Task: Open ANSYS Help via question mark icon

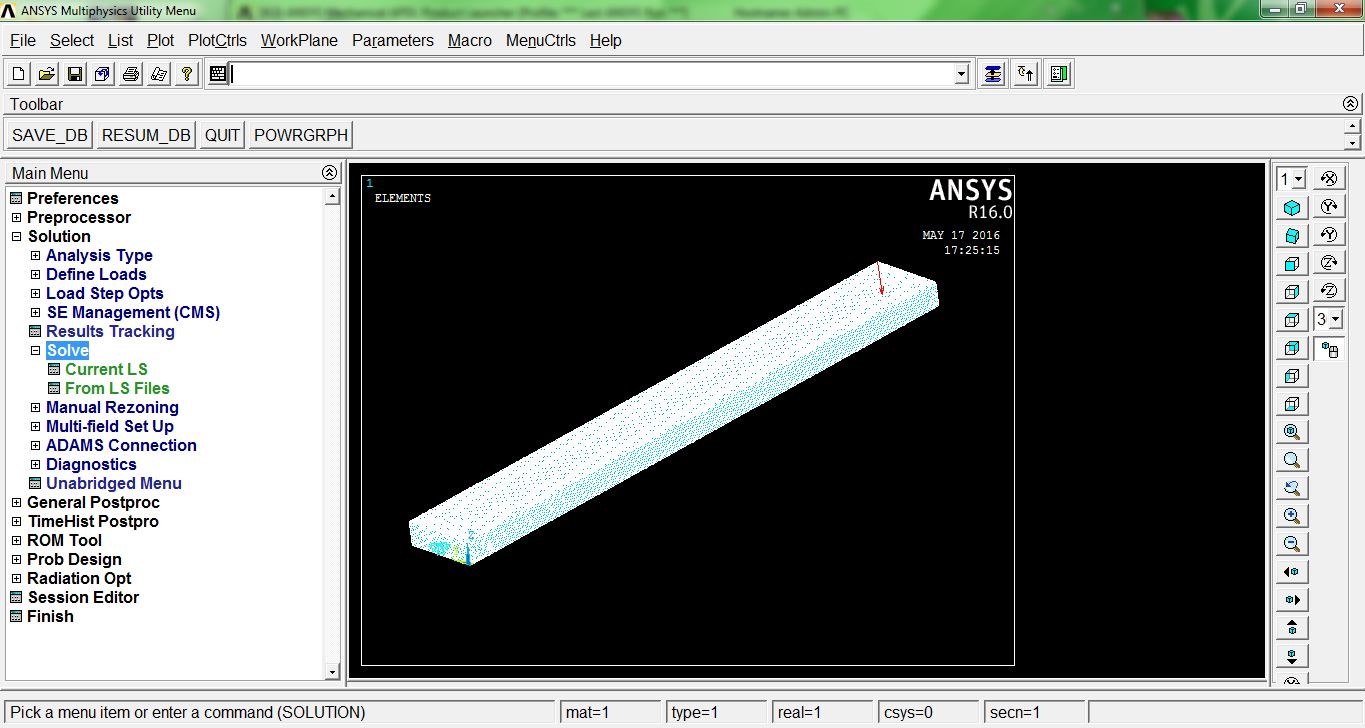Action: 187,74
